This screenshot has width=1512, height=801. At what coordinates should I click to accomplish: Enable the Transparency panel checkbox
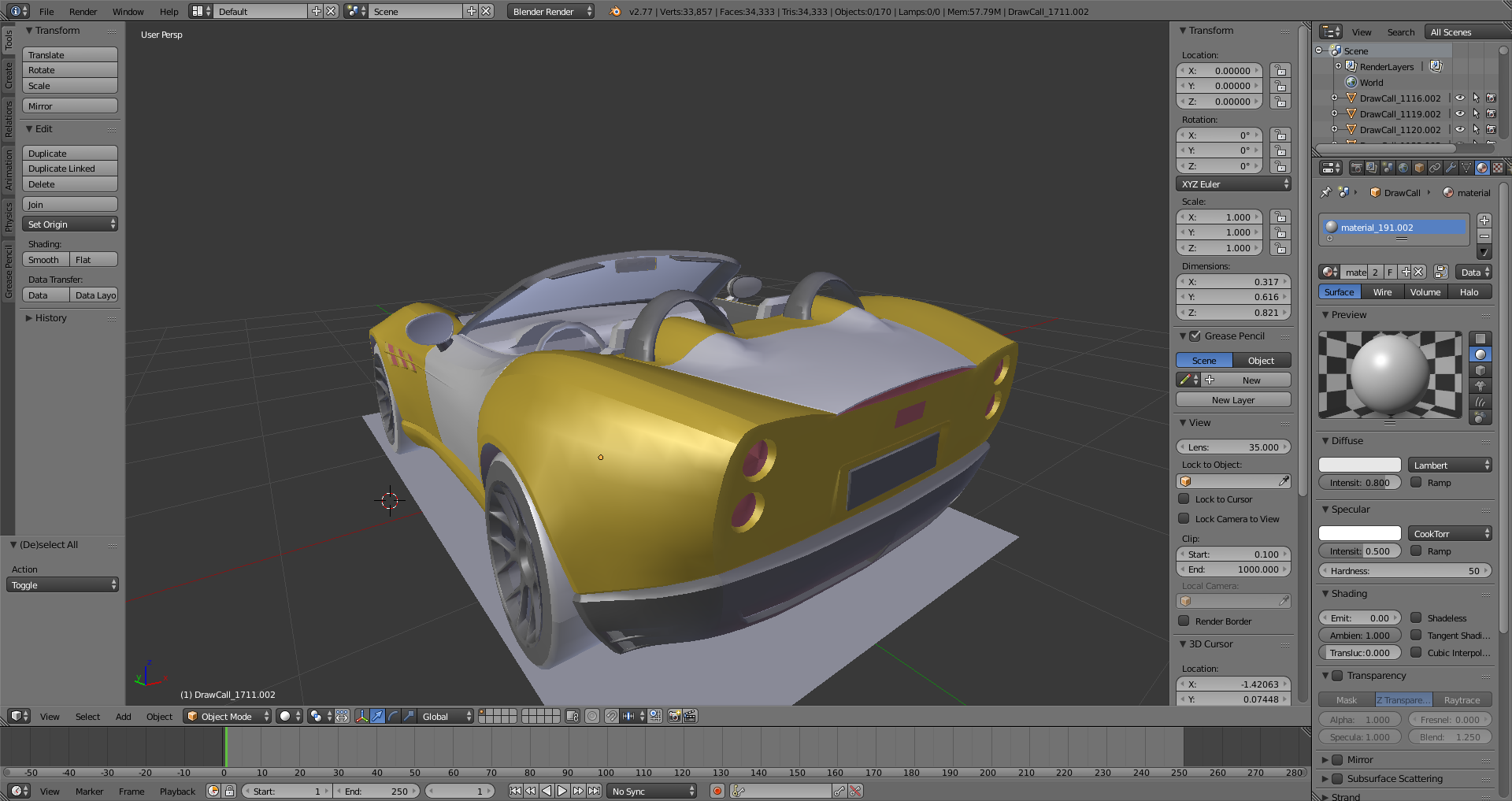click(1337, 676)
